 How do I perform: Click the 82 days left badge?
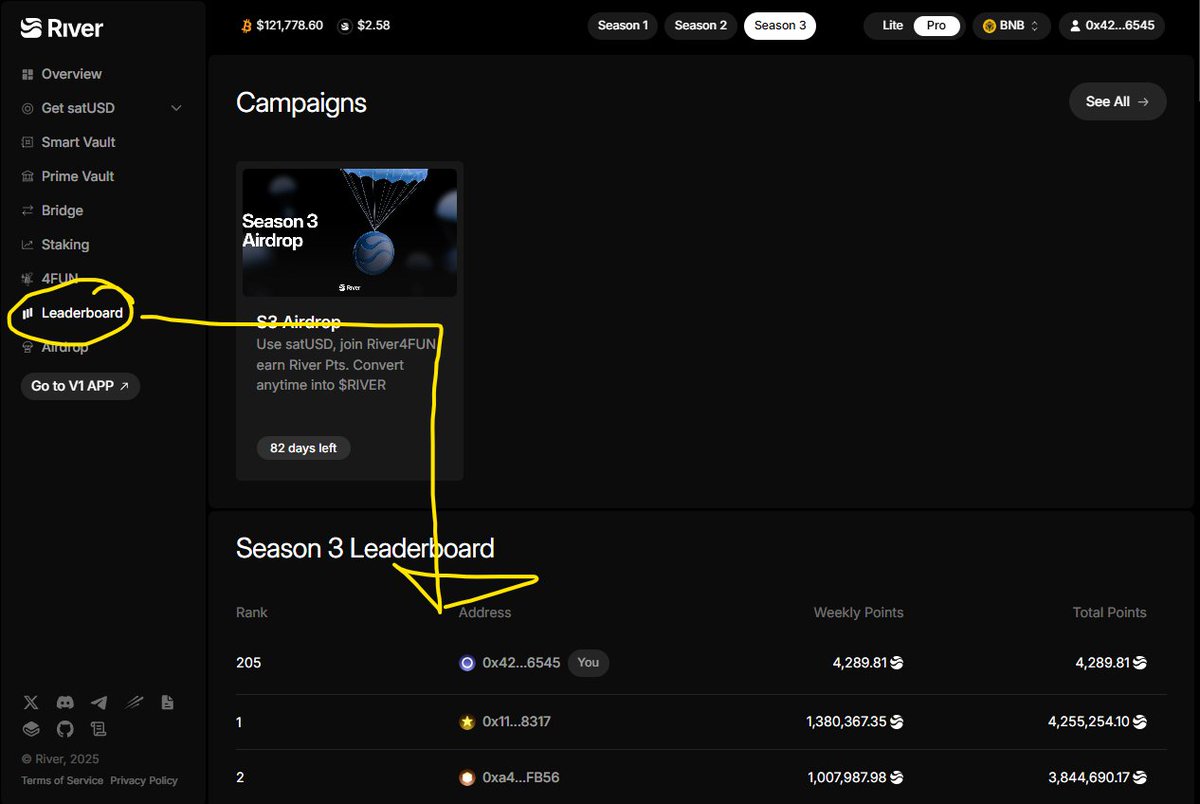303,448
